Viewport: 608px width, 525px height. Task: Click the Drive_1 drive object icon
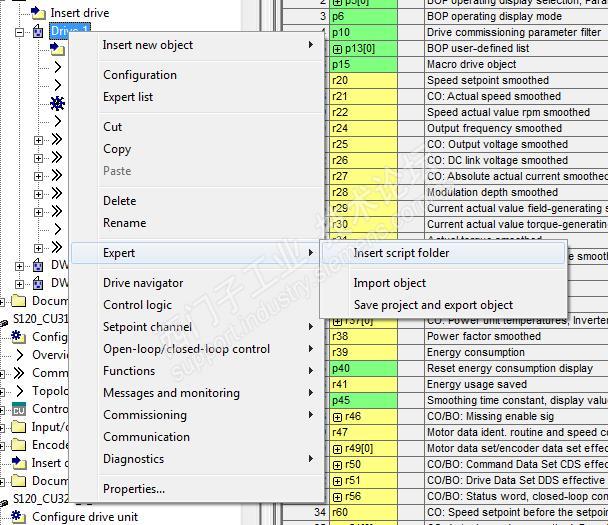tap(38, 31)
